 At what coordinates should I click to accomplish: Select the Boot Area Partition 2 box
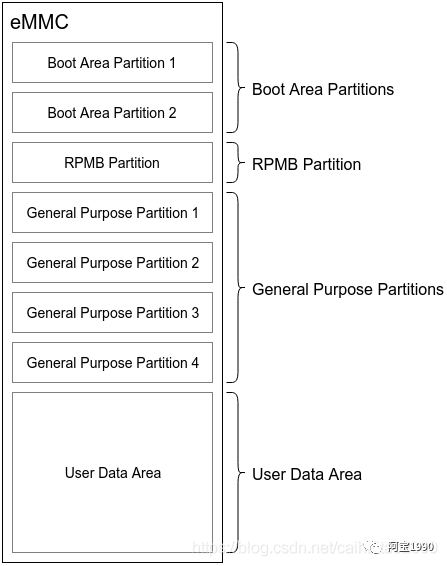[x=112, y=113]
